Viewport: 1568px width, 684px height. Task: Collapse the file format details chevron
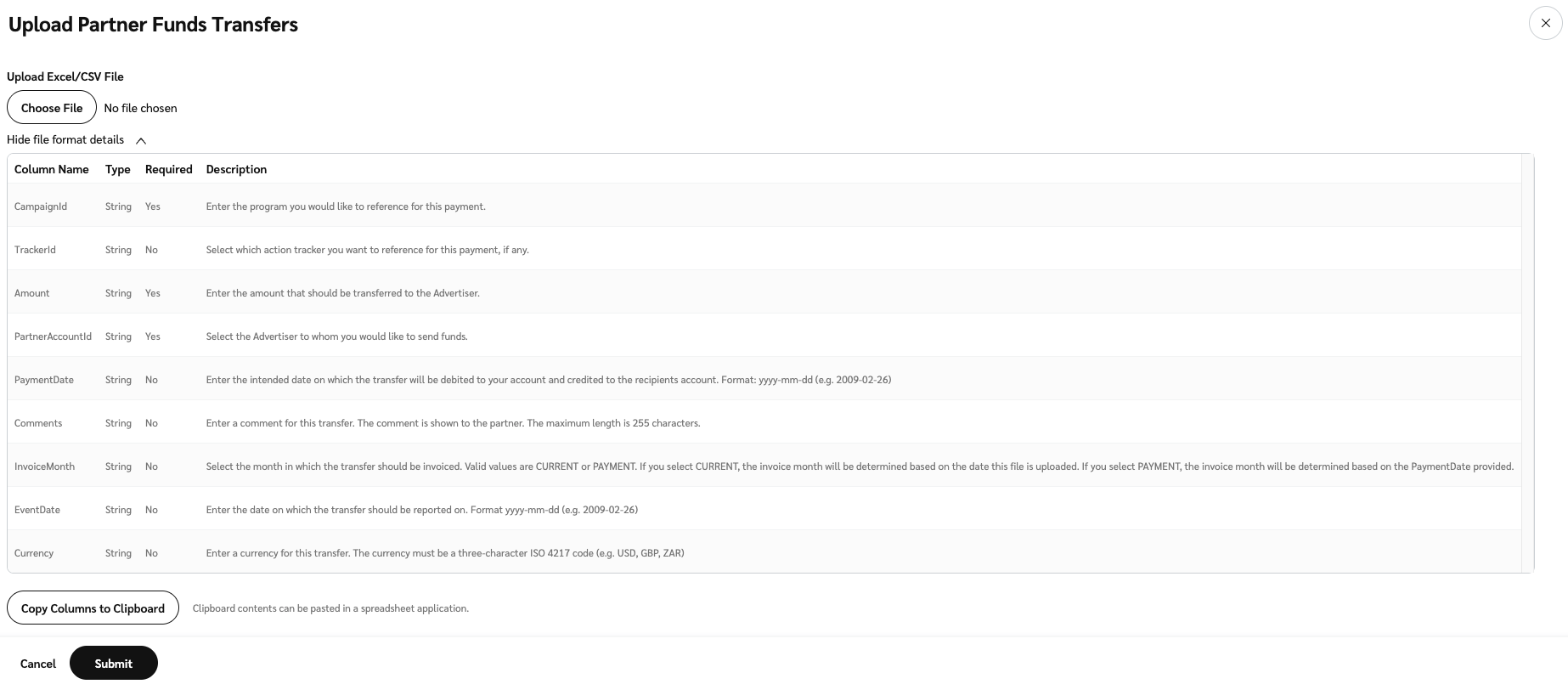pyautogui.click(x=141, y=140)
